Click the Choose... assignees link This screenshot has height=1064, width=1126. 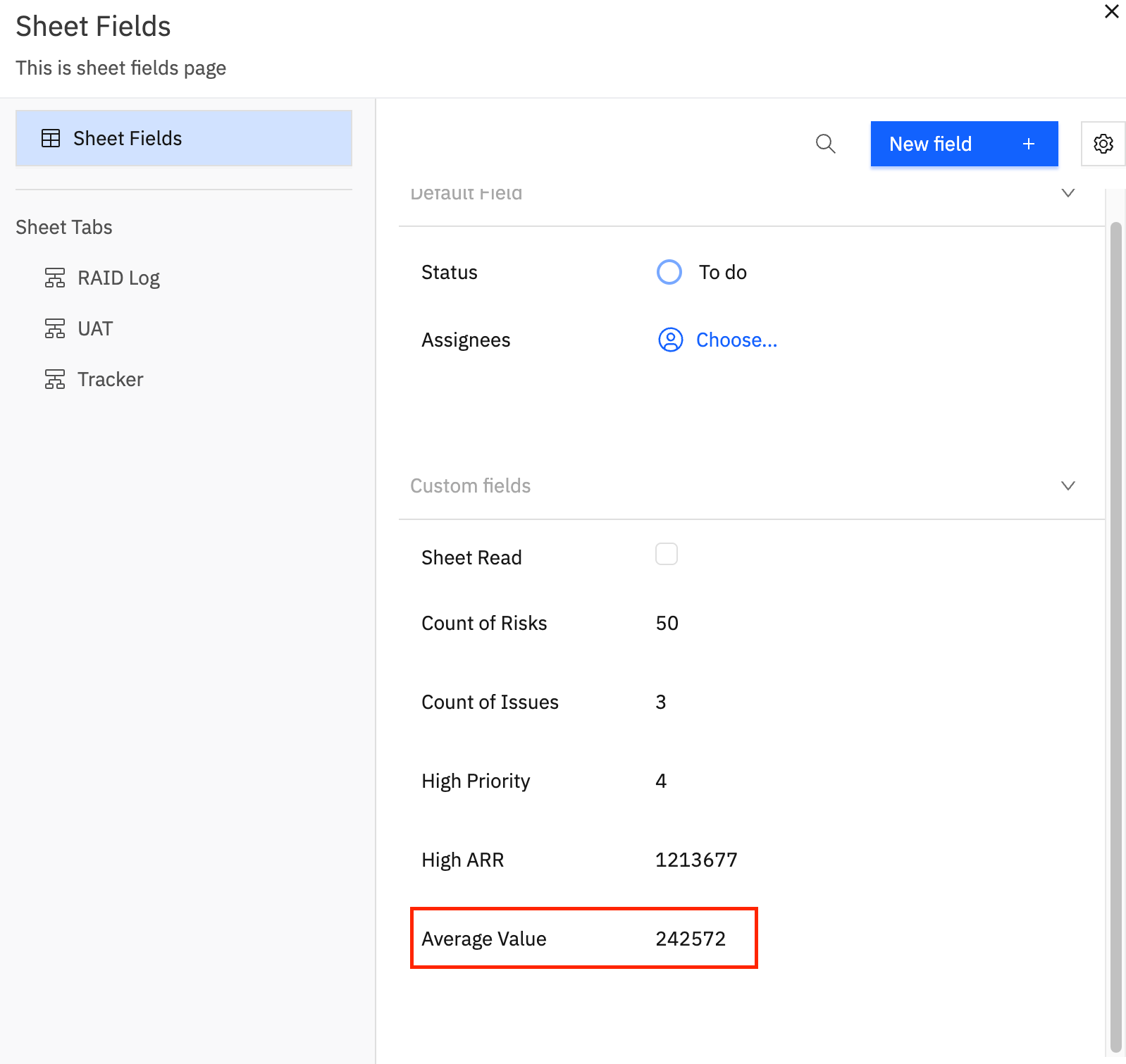736,340
